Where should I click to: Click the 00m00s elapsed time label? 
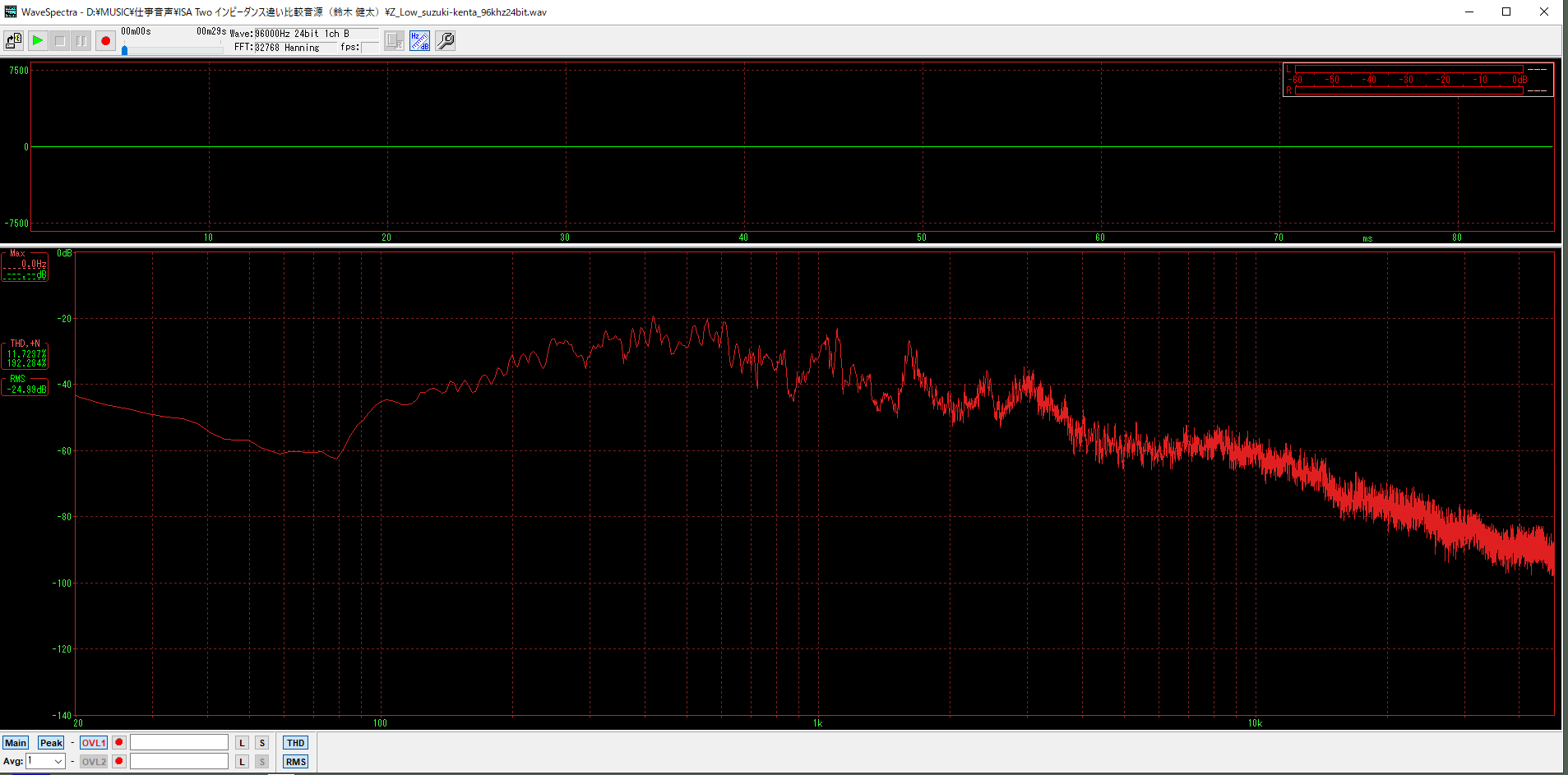click(136, 31)
